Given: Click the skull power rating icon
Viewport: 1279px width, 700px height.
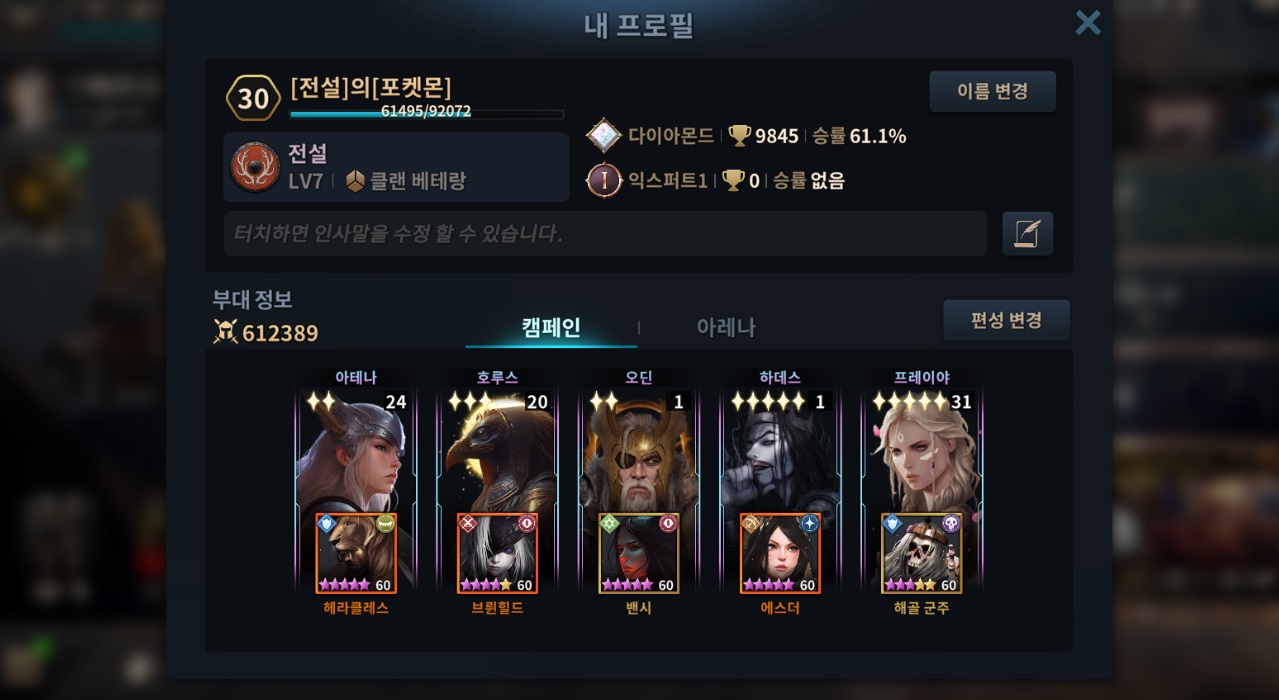Looking at the screenshot, I should 225,332.
